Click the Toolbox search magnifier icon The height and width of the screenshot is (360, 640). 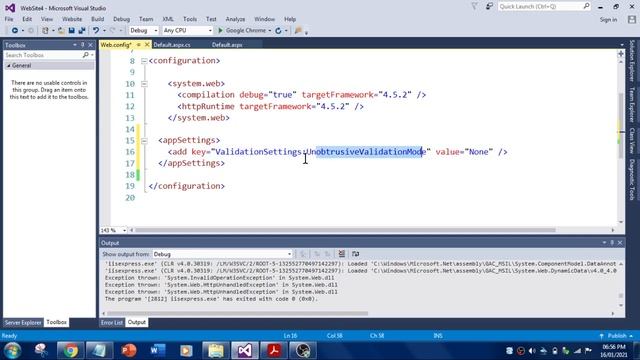[86, 55]
